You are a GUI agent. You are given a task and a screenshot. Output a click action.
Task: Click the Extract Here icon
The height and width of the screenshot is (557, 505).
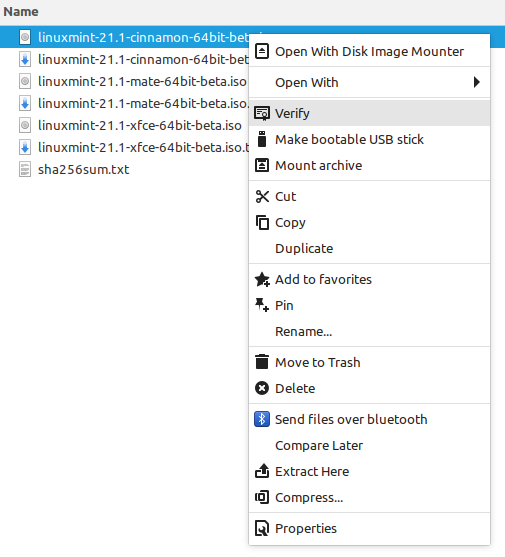[262, 471]
